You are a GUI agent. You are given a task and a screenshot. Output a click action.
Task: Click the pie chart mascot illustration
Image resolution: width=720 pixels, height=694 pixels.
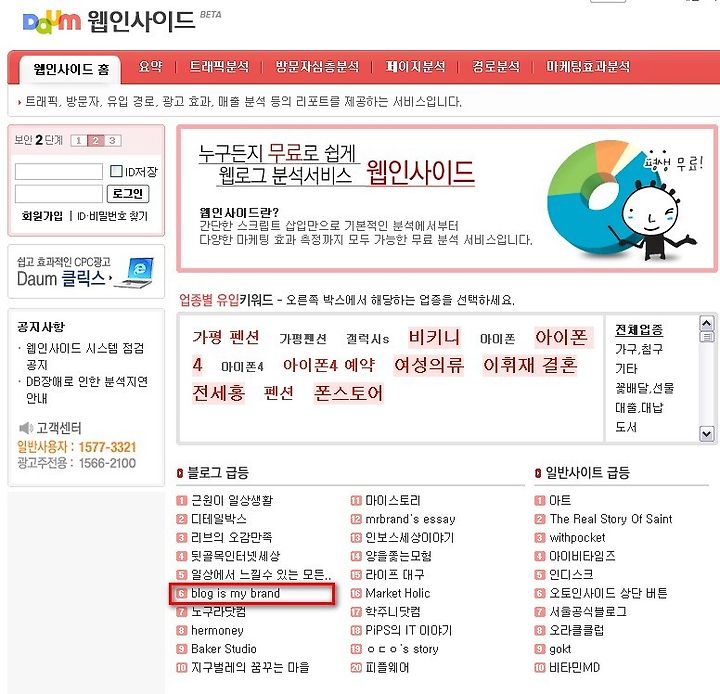click(x=624, y=201)
